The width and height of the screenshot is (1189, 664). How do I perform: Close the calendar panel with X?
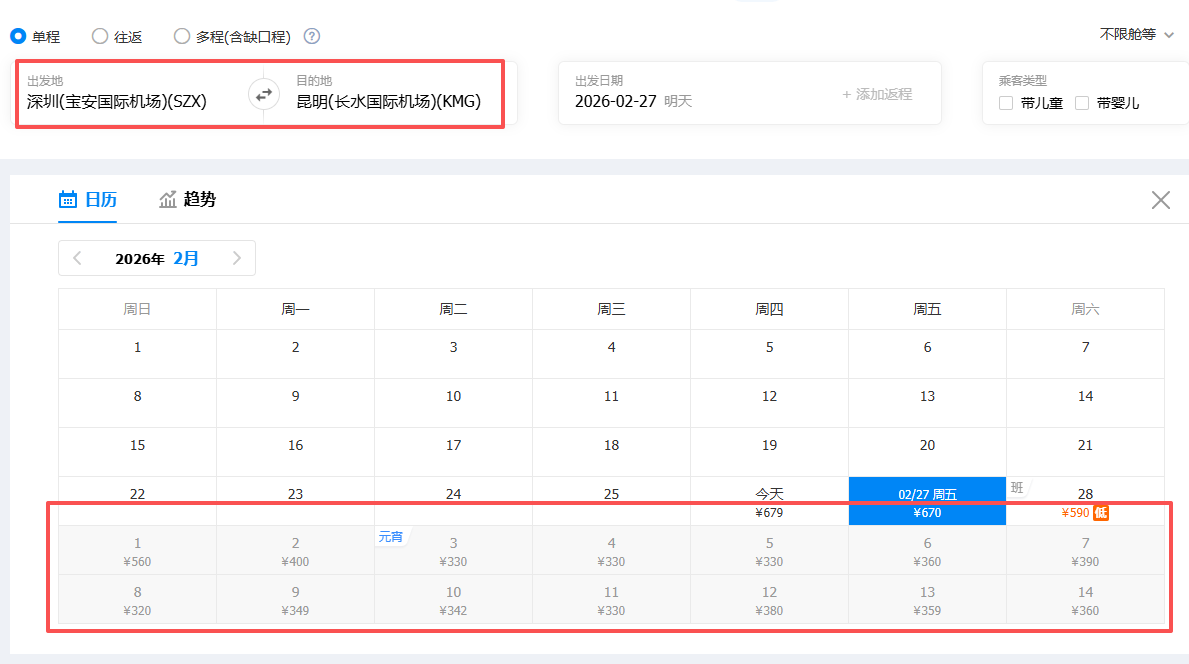1160,200
